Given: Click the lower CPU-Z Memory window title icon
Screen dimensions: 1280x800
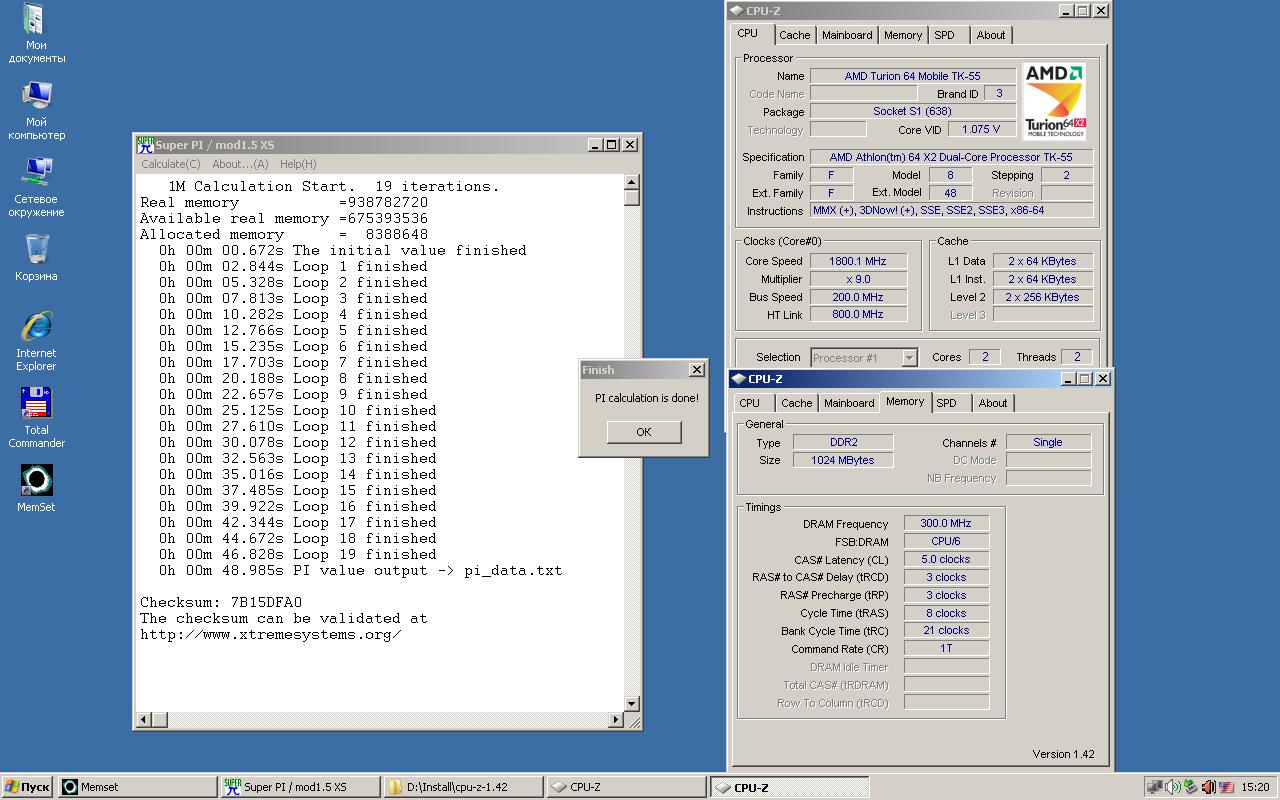Looking at the screenshot, I should pyautogui.click(x=739, y=379).
